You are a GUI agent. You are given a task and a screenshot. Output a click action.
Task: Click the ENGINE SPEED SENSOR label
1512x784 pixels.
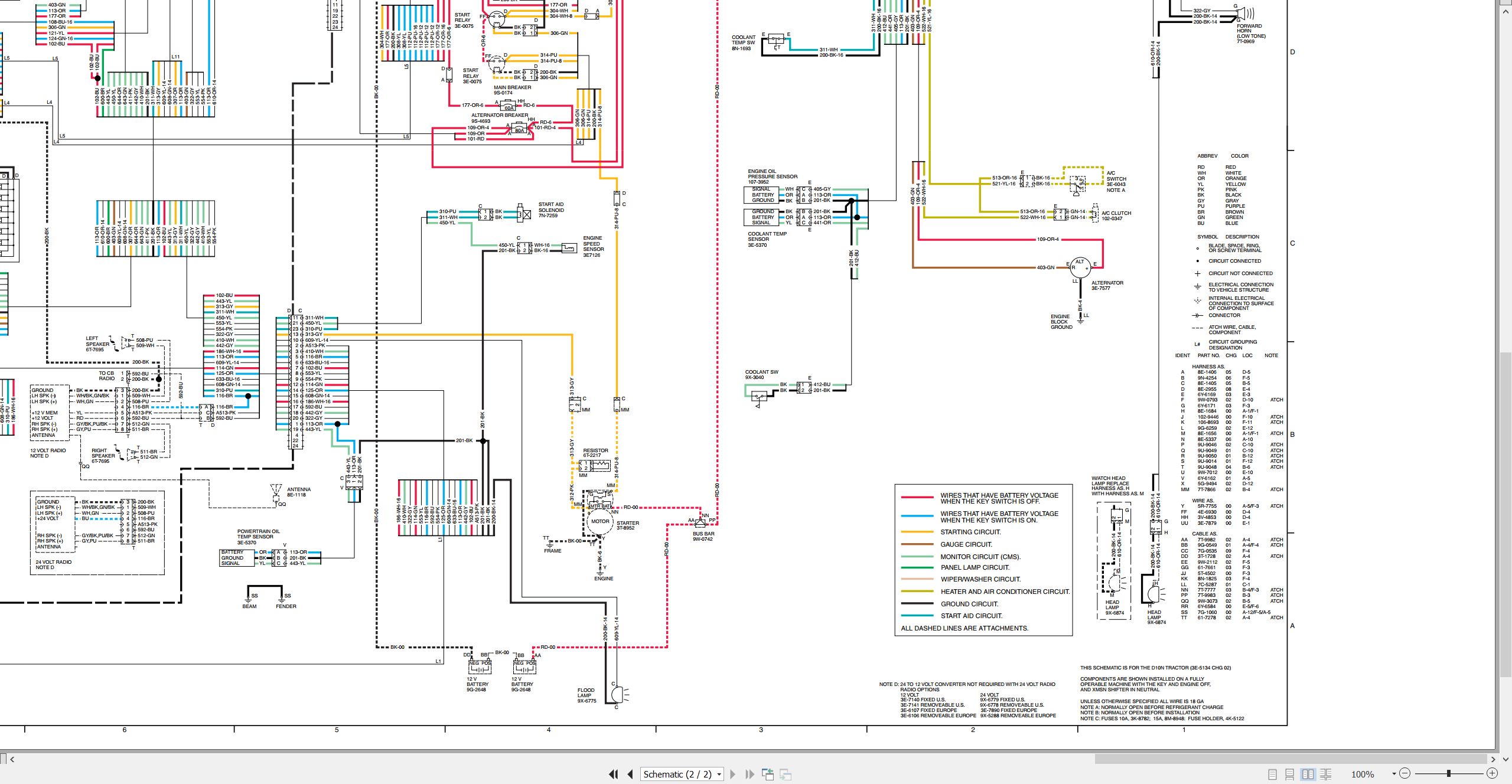click(x=592, y=247)
